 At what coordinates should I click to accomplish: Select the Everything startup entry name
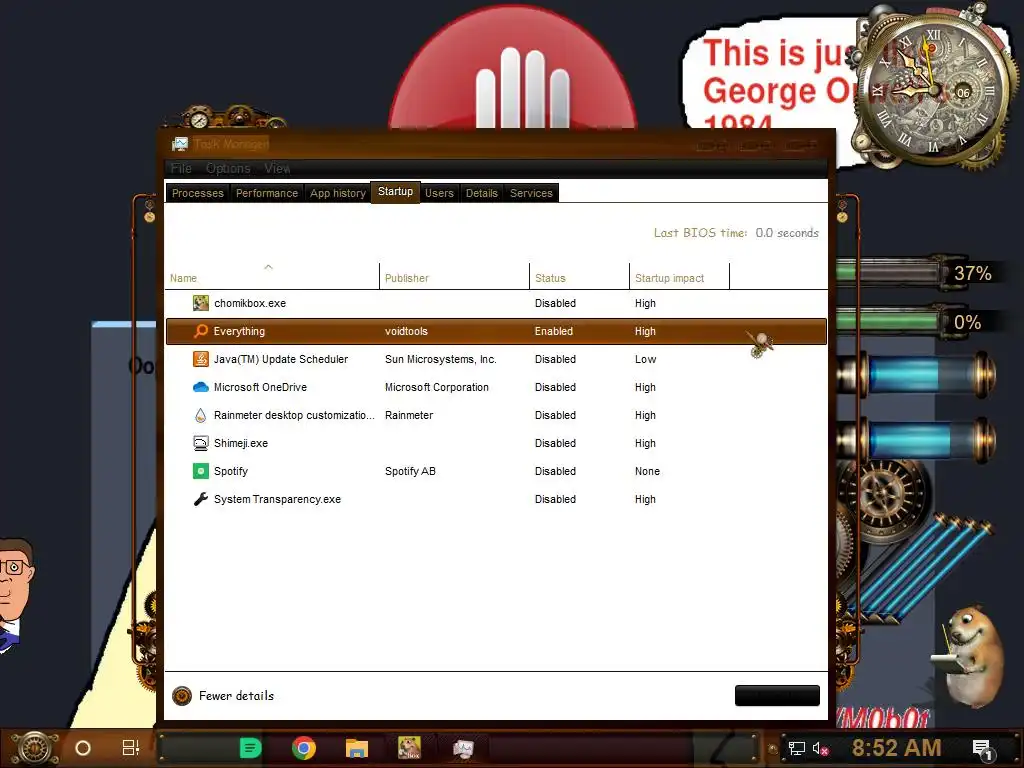pyautogui.click(x=239, y=331)
